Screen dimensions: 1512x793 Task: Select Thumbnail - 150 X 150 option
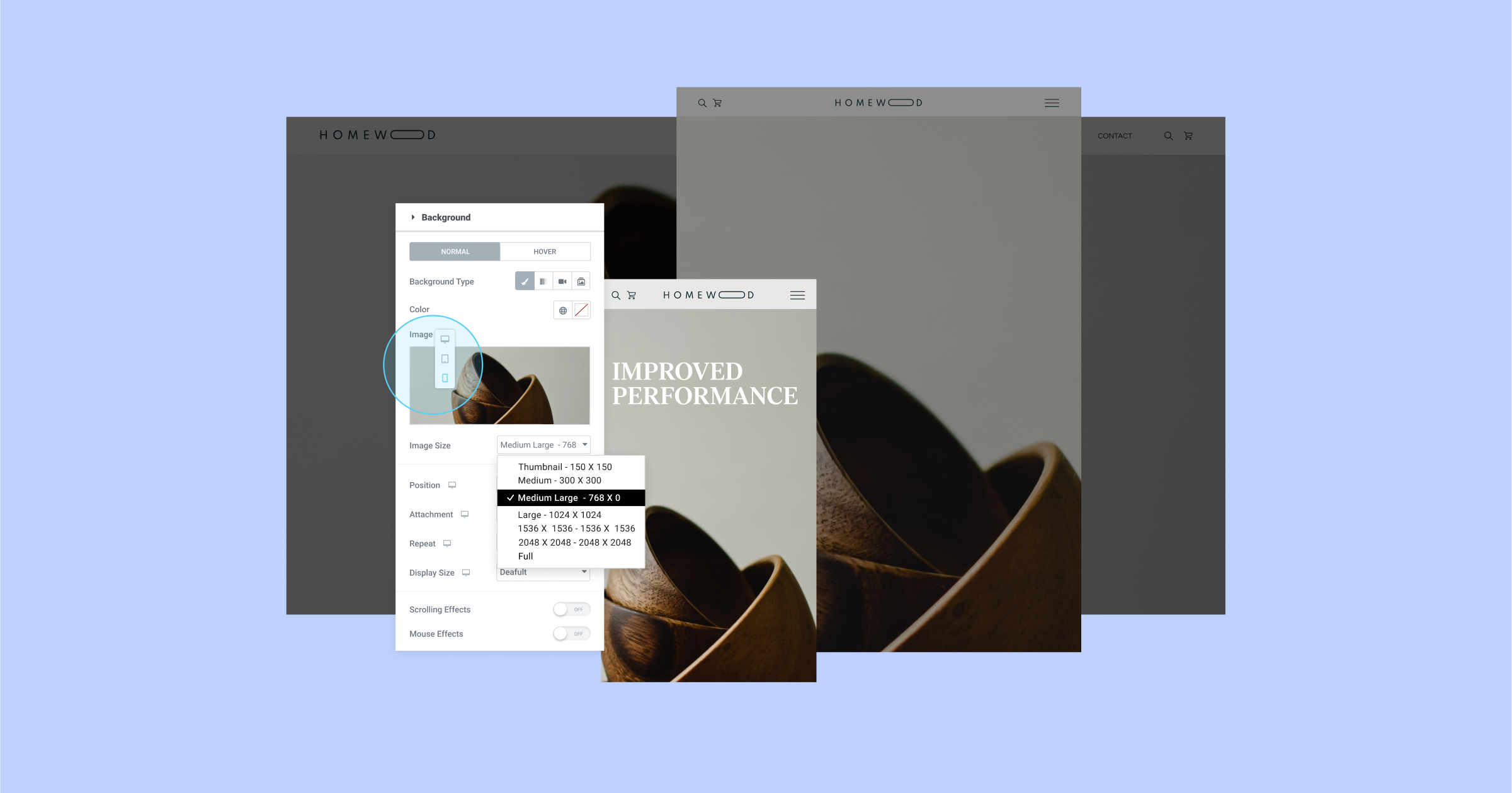[x=566, y=467]
